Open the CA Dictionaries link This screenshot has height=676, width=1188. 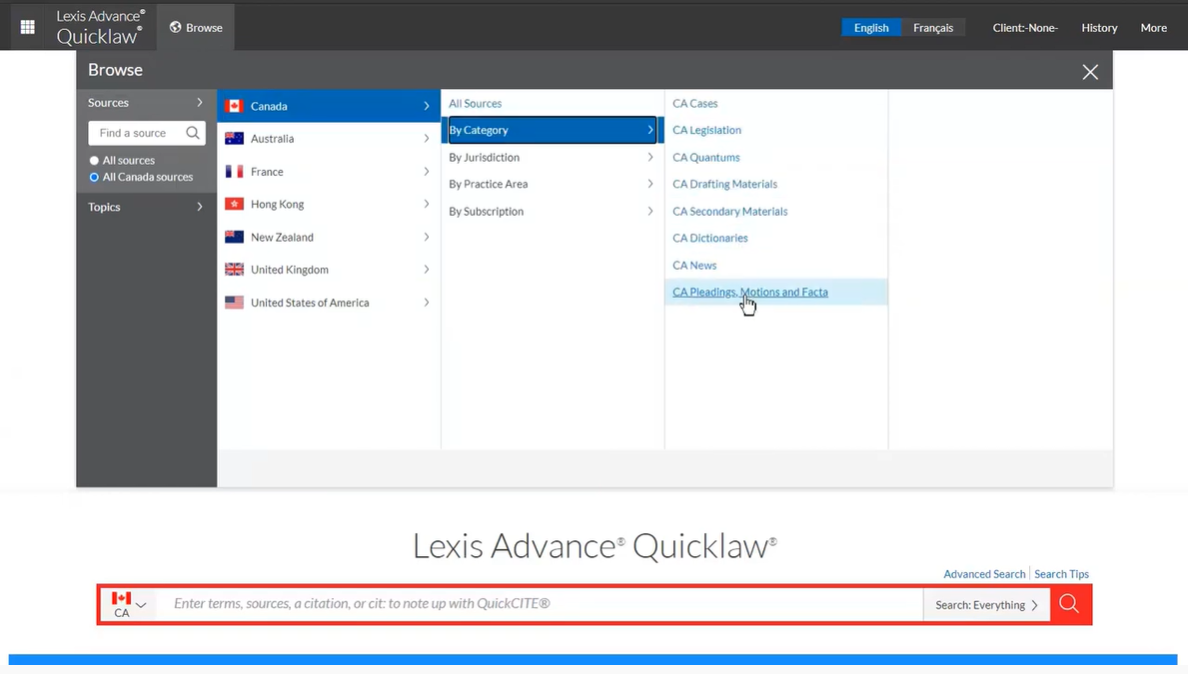coord(710,237)
